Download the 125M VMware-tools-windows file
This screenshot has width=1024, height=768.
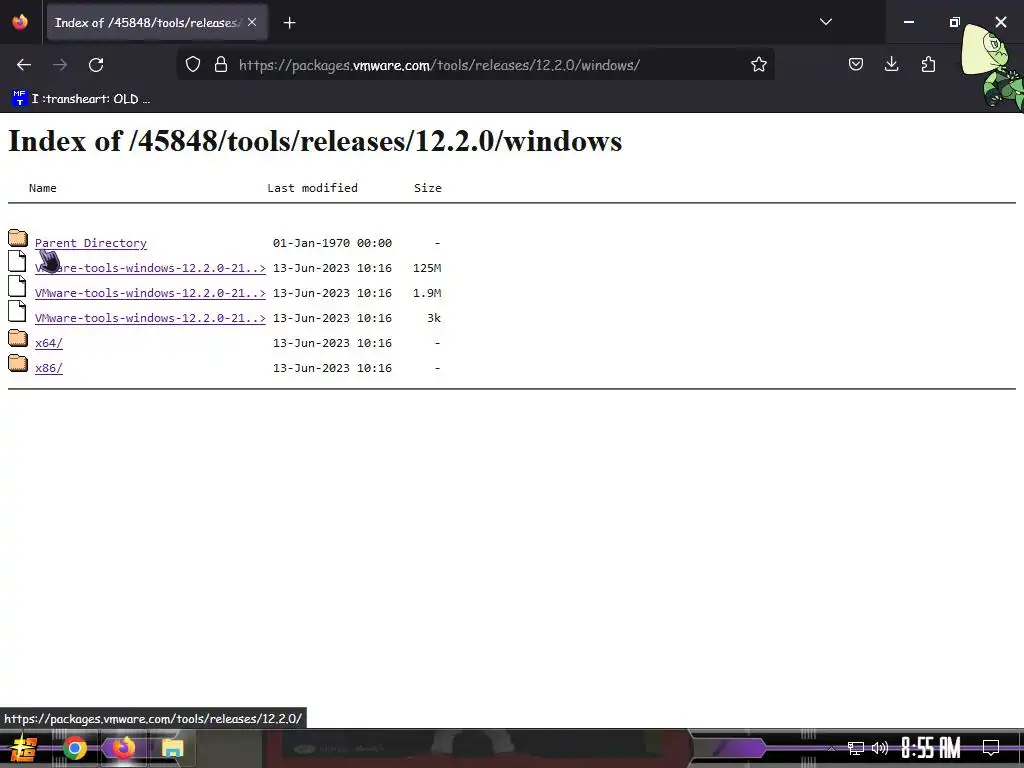150,268
